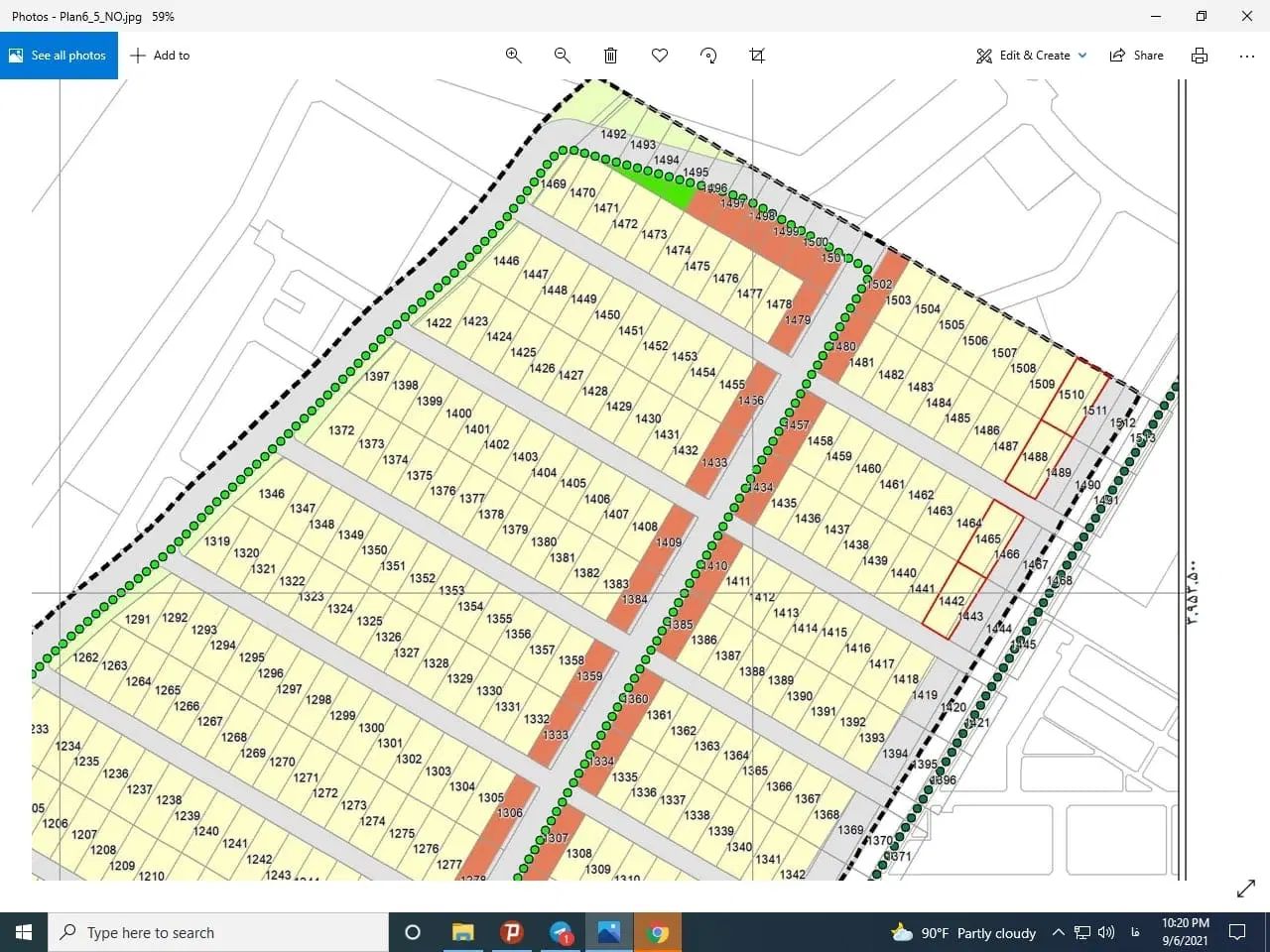Click parcel number 1446 on the map

coord(506,261)
